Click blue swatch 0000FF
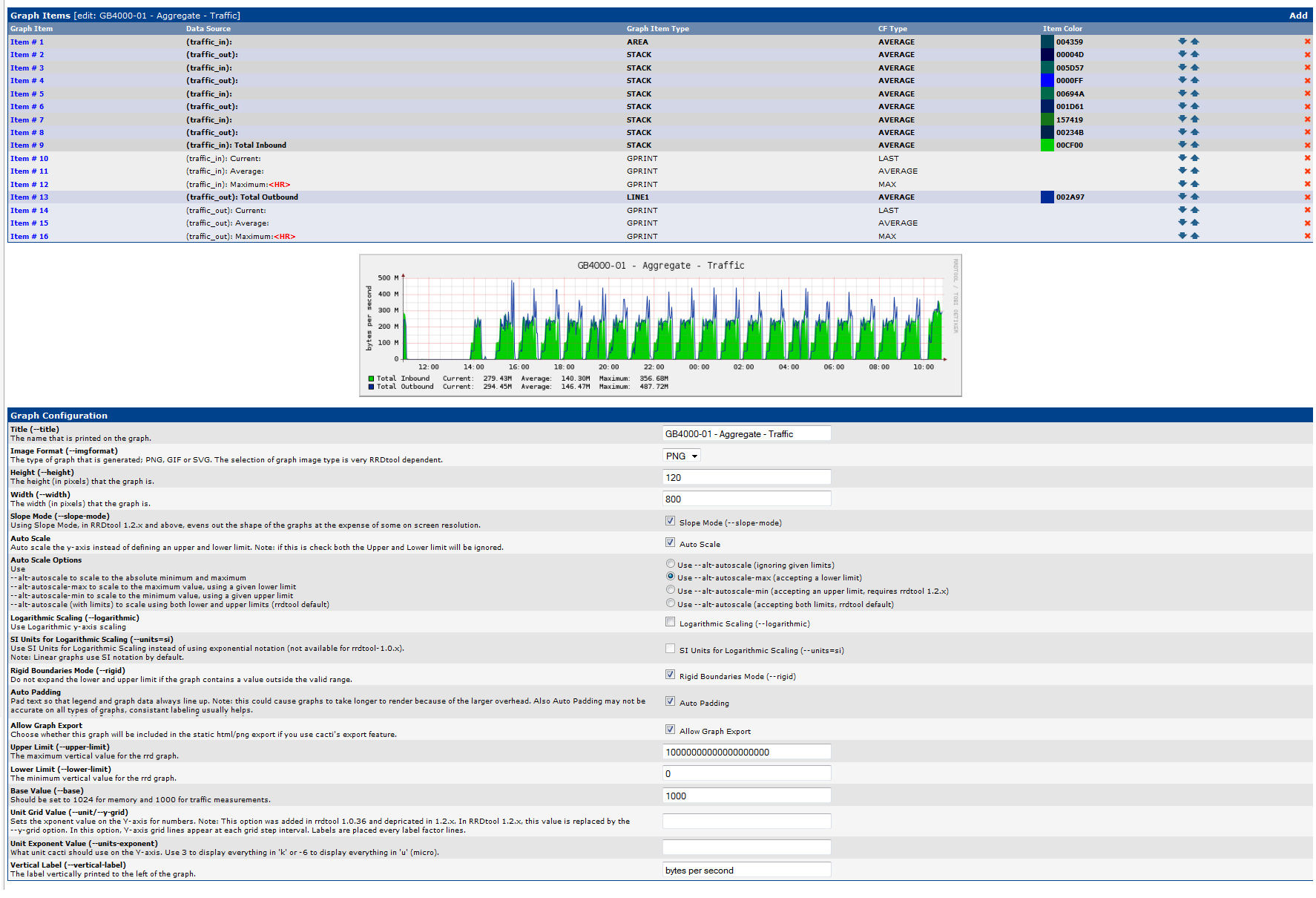1316x898 pixels. pyautogui.click(x=1047, y=80)
